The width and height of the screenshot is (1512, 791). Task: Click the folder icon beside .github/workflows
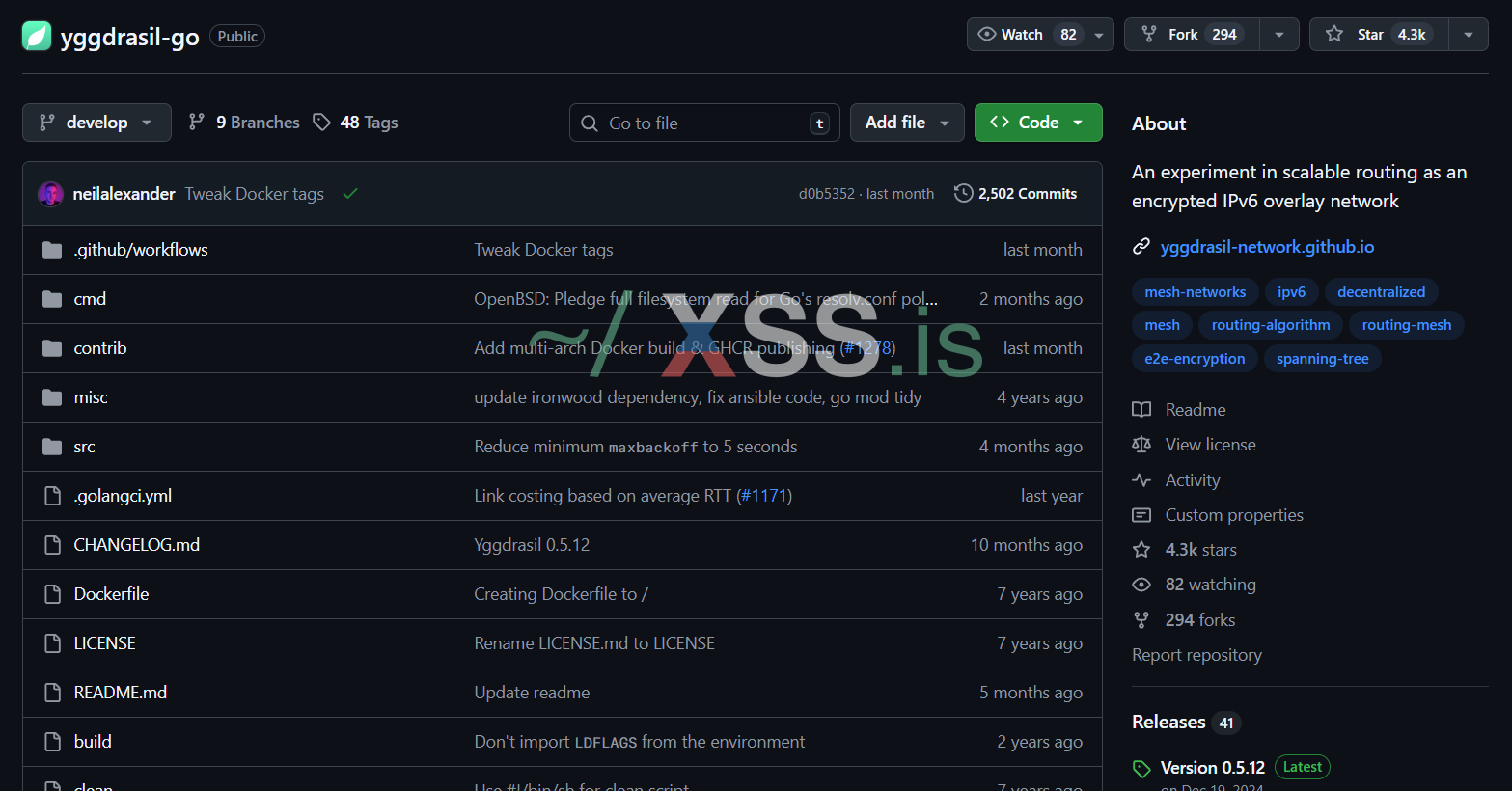point(52,250)
